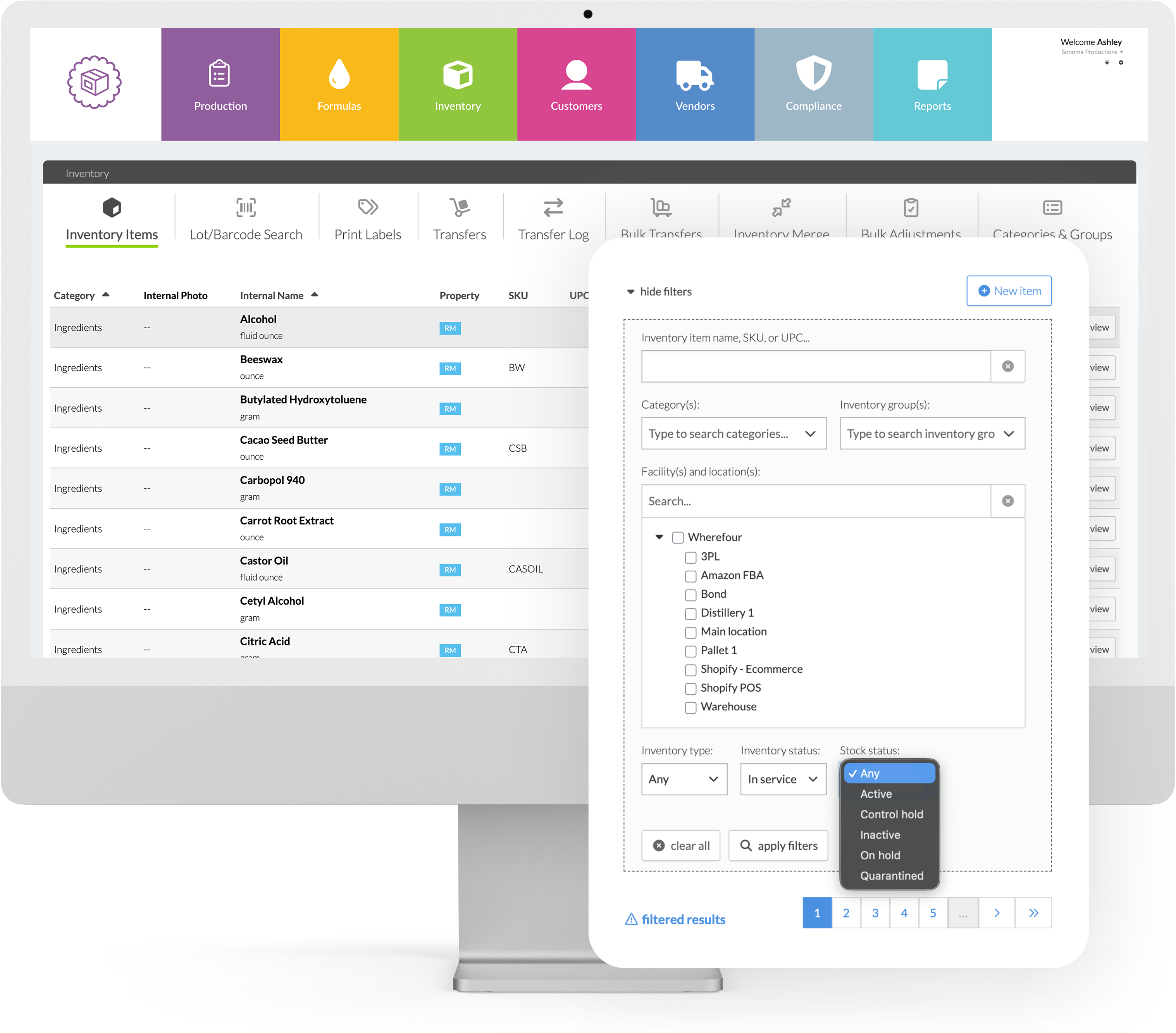The height and width of the screenshot is (1033, 1176).
Task: Collapse the Wherefour facility tree
Action: pyautogui.click(x=659, y=537)
